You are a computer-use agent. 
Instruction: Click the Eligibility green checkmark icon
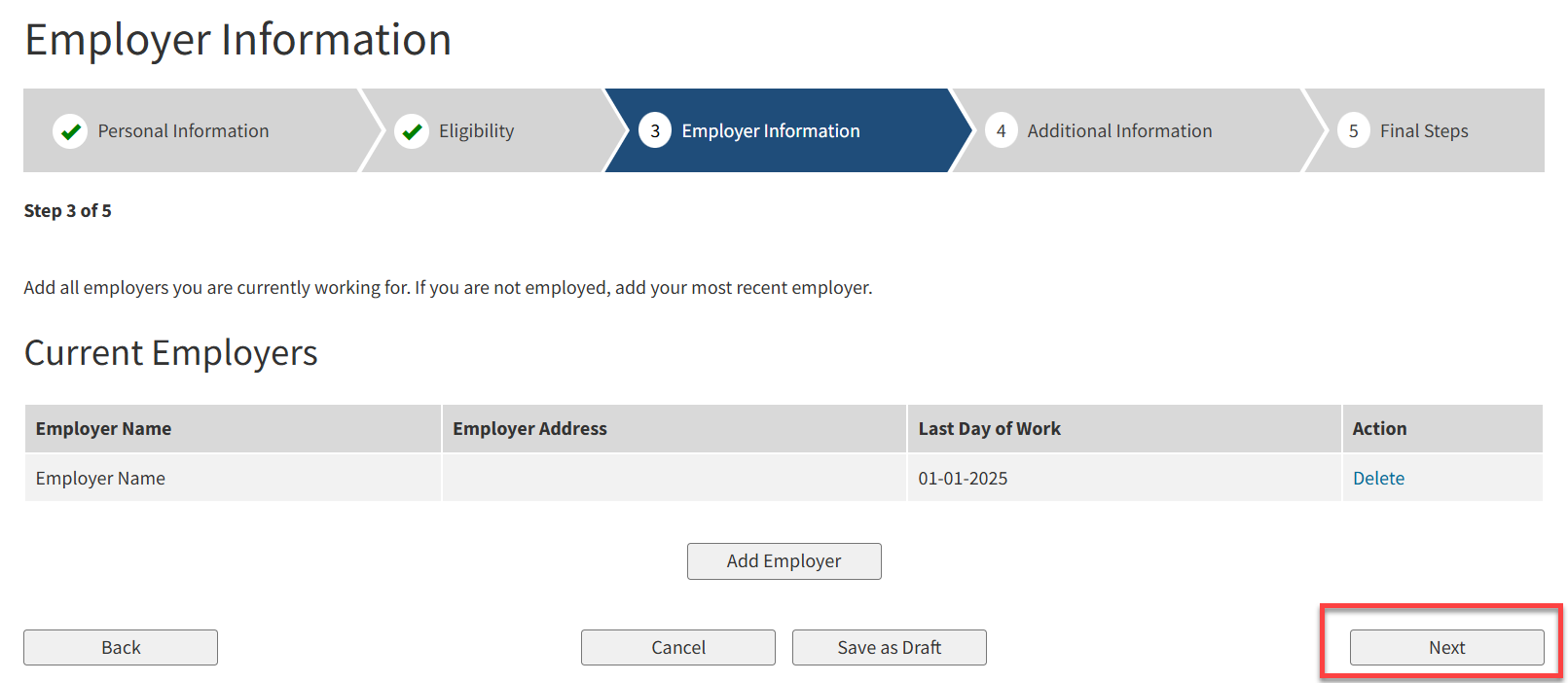click(x=412, y=131)
